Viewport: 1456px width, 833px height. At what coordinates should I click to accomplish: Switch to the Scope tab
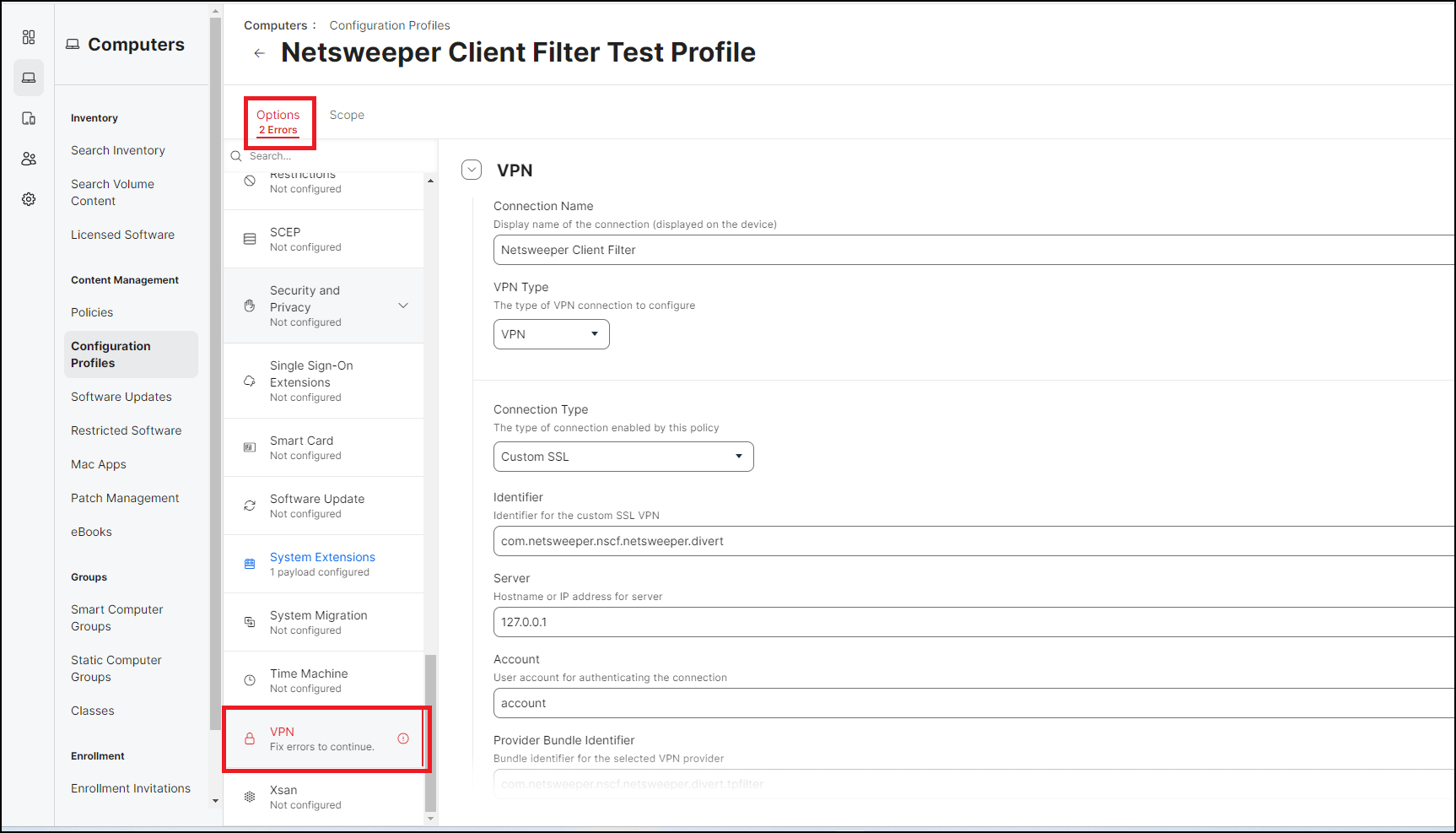tap(347, 115)
